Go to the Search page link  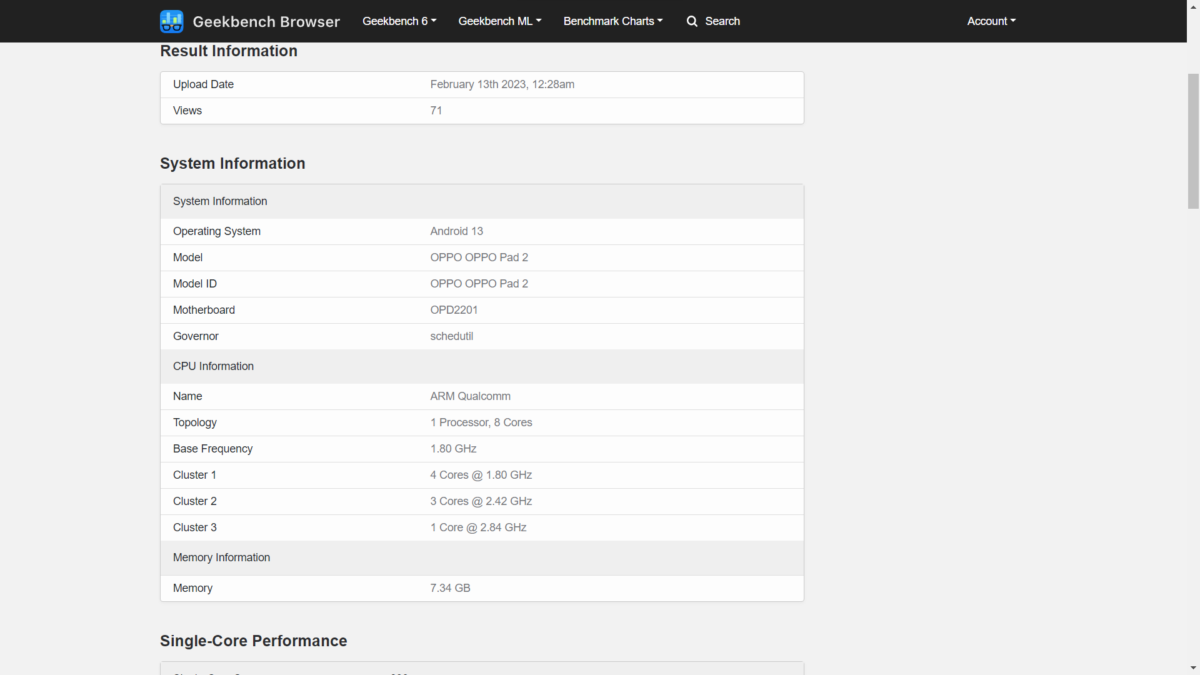click(722, 21)
